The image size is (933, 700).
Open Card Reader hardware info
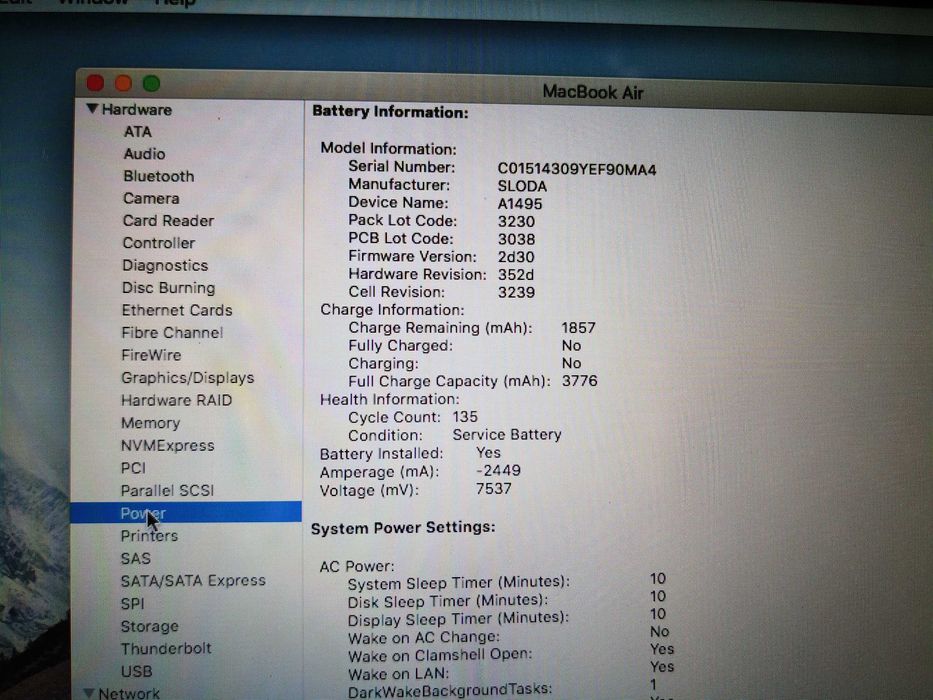pyautogui.click(x=168, y=221)
